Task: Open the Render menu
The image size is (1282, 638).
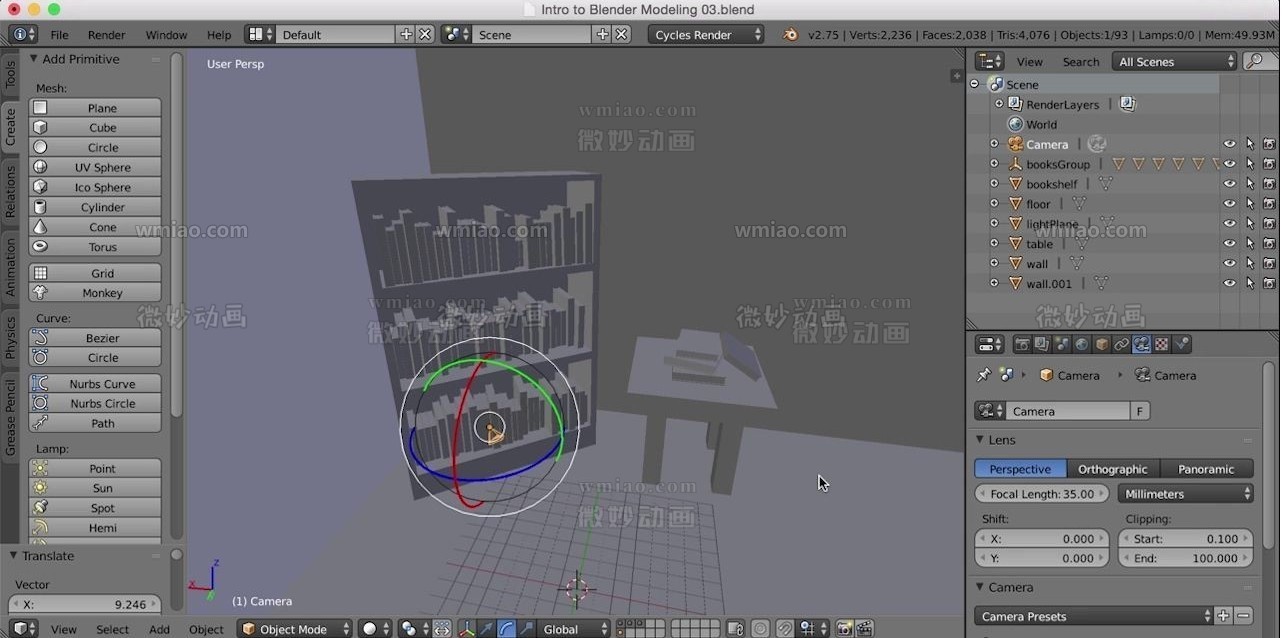Action: [106, 34]
